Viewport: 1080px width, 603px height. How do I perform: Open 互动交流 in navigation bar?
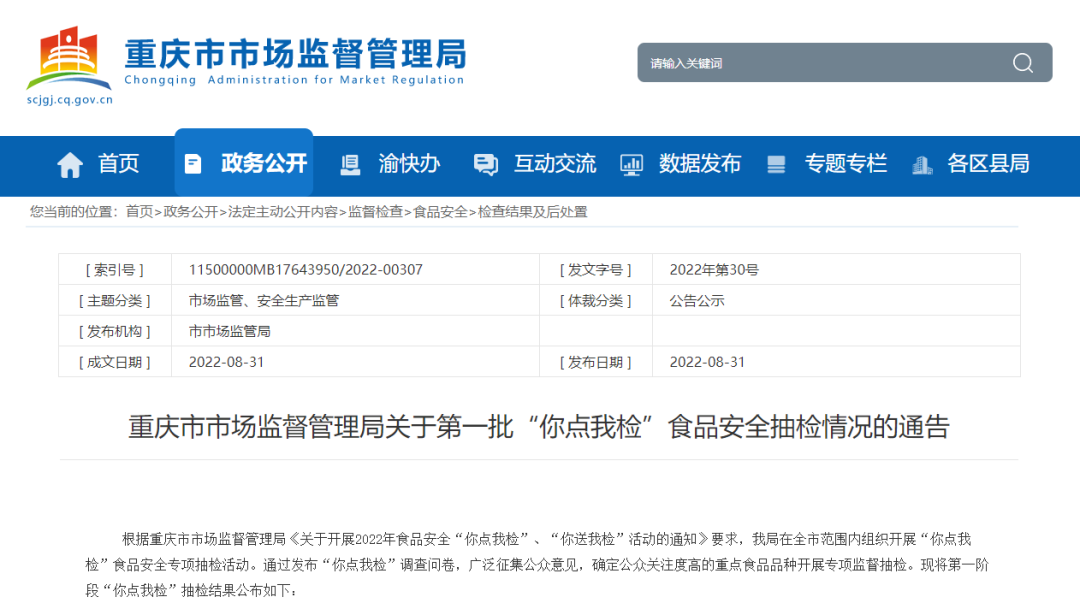pos(554,164)
